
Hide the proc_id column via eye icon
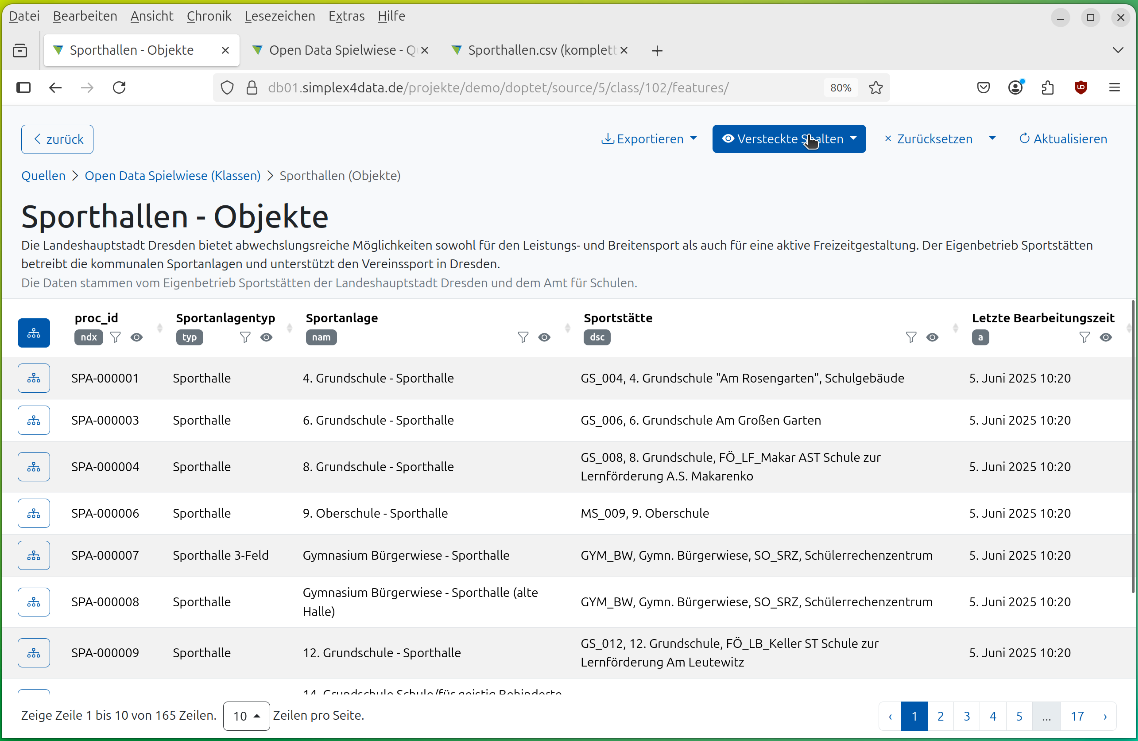click(136, 337)
